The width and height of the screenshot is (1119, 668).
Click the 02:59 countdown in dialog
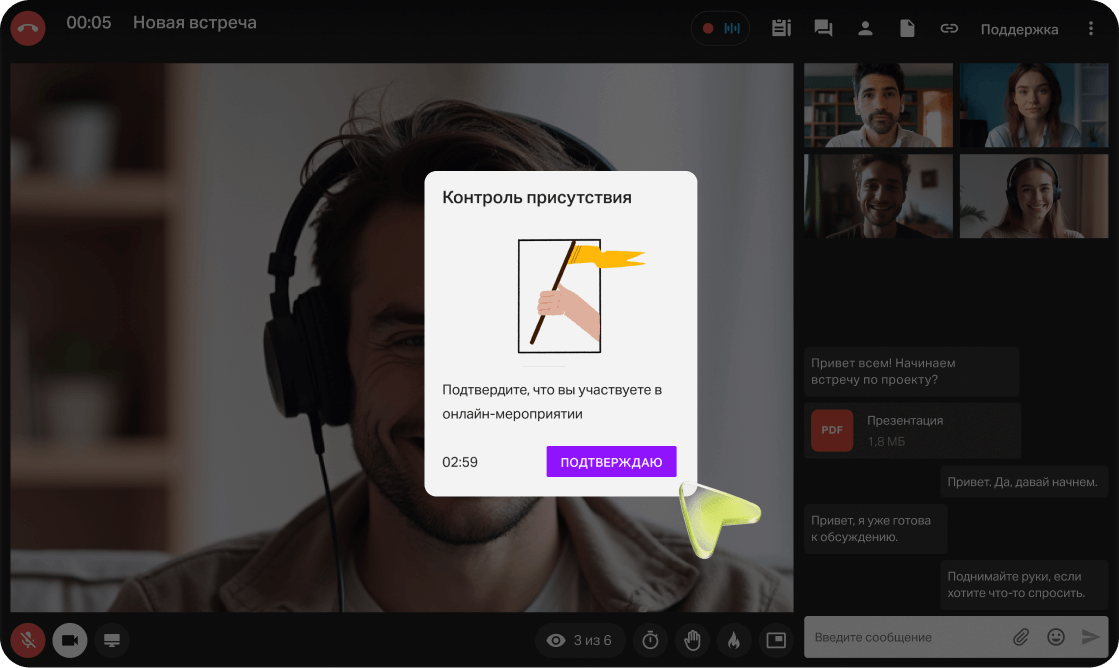coord(460,462)
